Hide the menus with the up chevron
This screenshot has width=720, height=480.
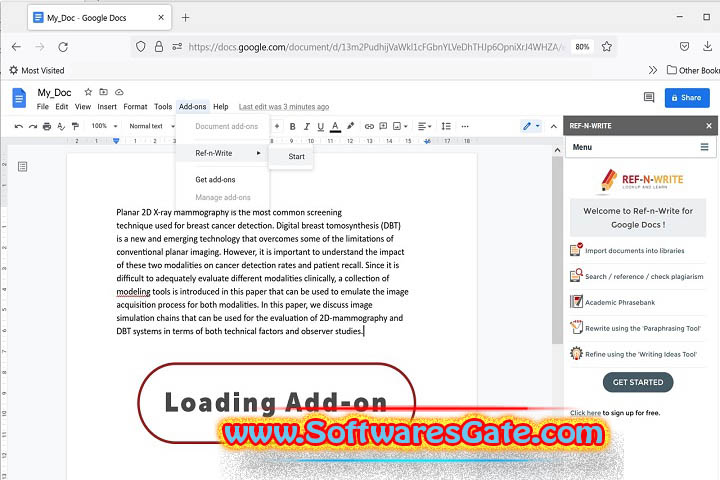point(554,126)
